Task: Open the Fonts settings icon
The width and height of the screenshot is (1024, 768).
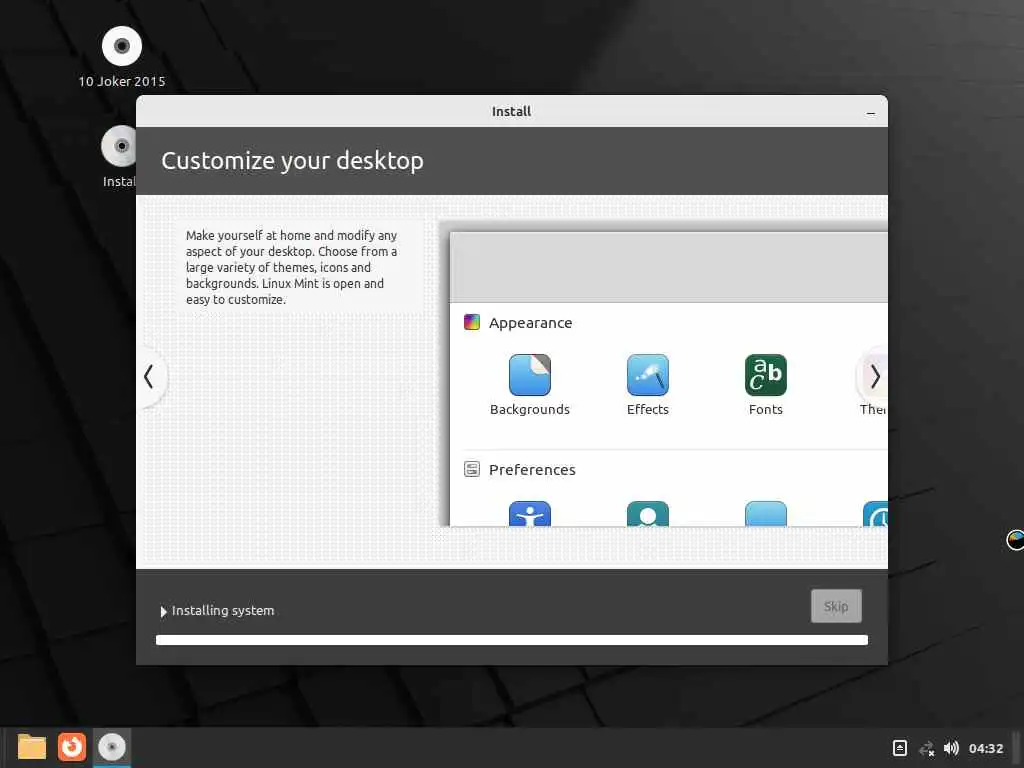Action: coord(765,375)
